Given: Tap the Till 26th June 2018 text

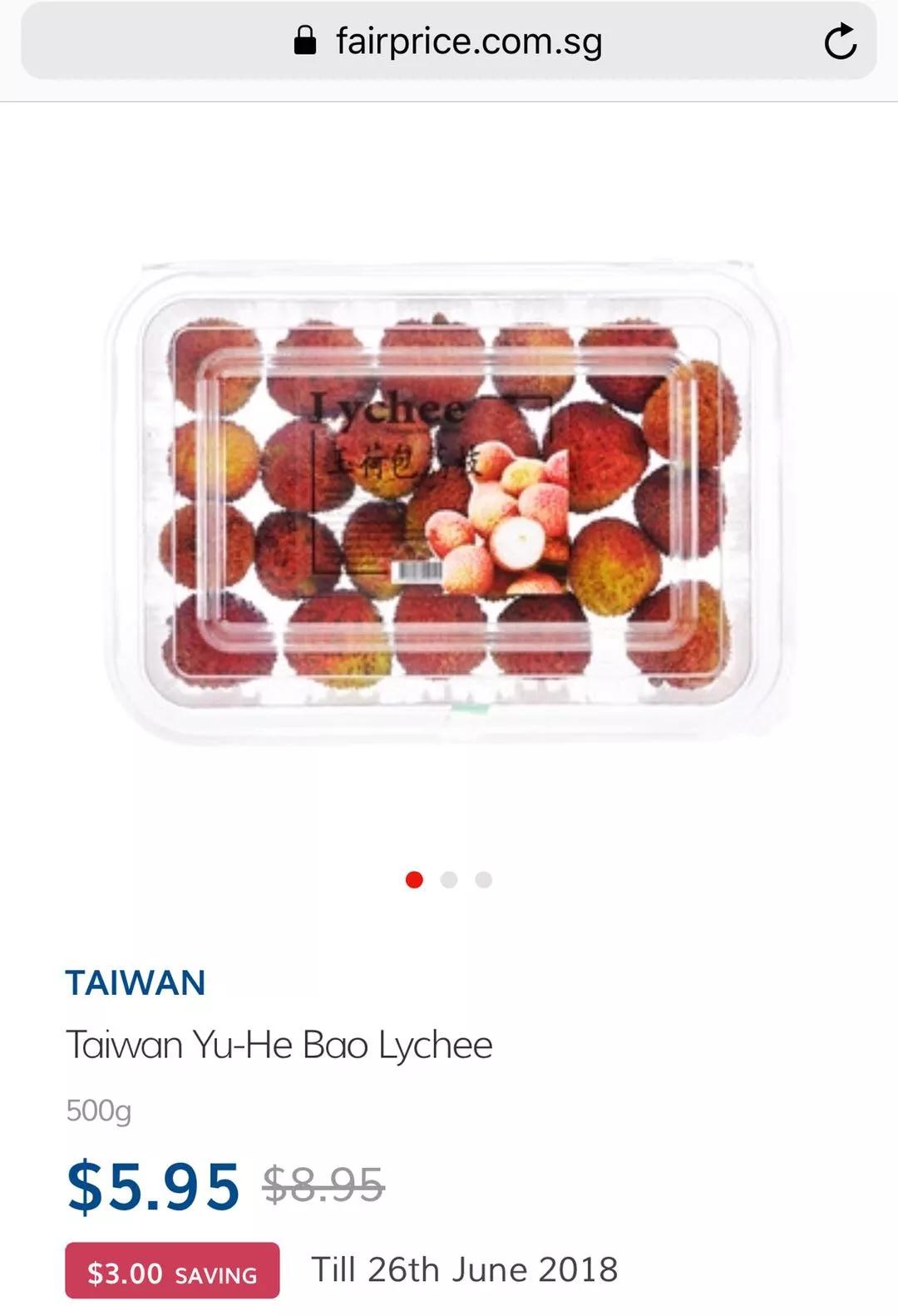Looking at the screenshot, I should click(465, 1269).
